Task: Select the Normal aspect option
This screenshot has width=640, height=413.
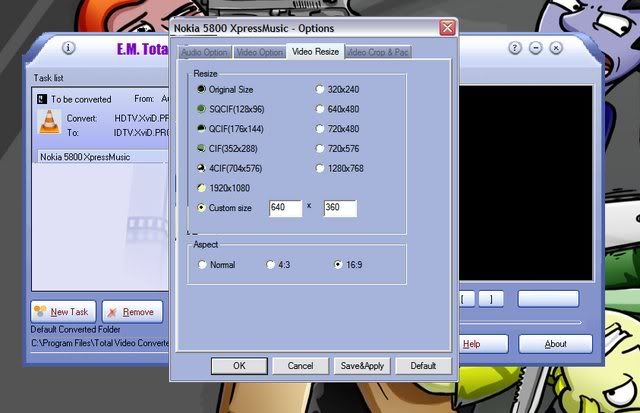Action: [202, 265]
